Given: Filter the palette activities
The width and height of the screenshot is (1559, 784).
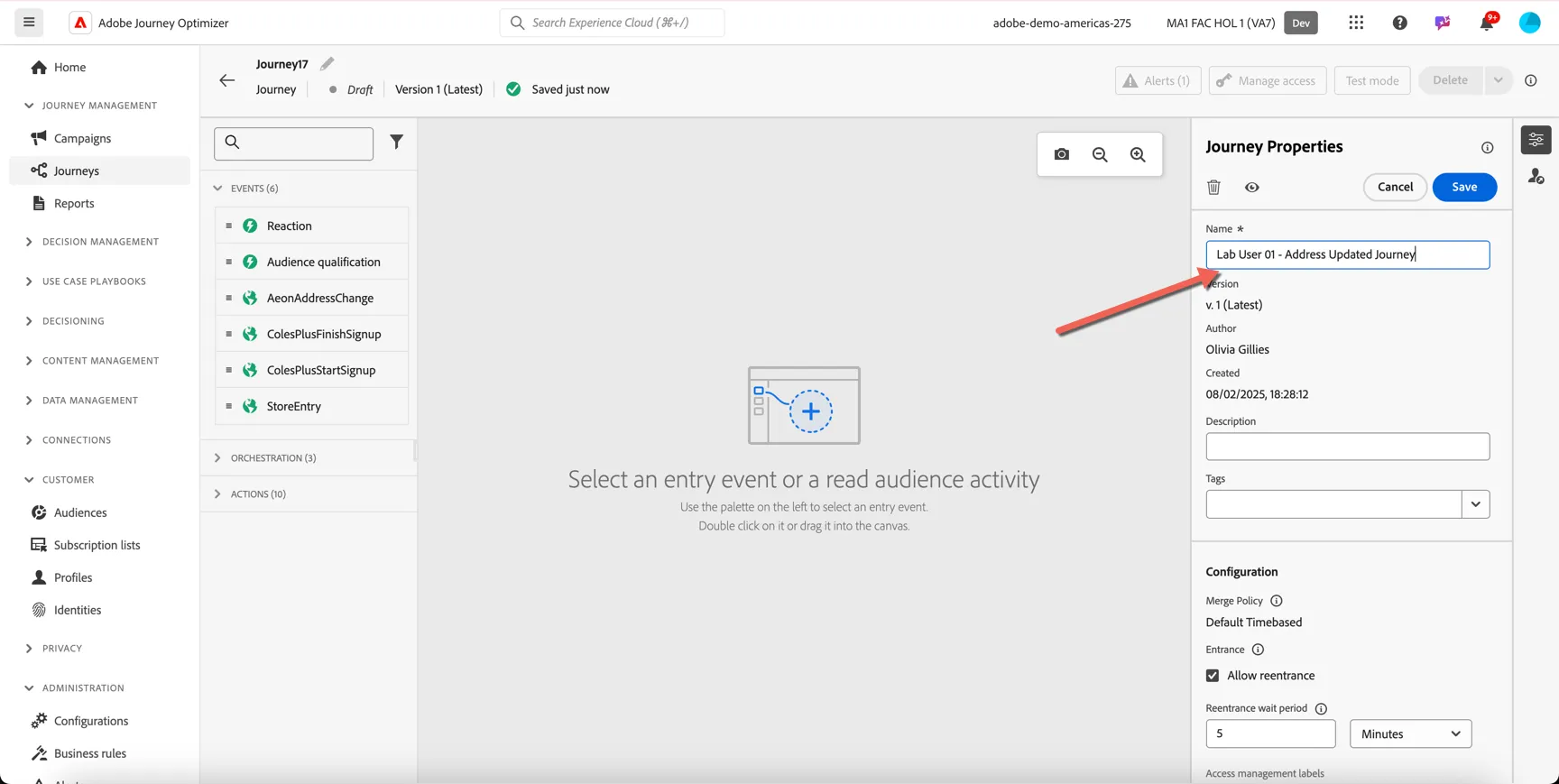Looking at the screenshot, I should 396,142.
